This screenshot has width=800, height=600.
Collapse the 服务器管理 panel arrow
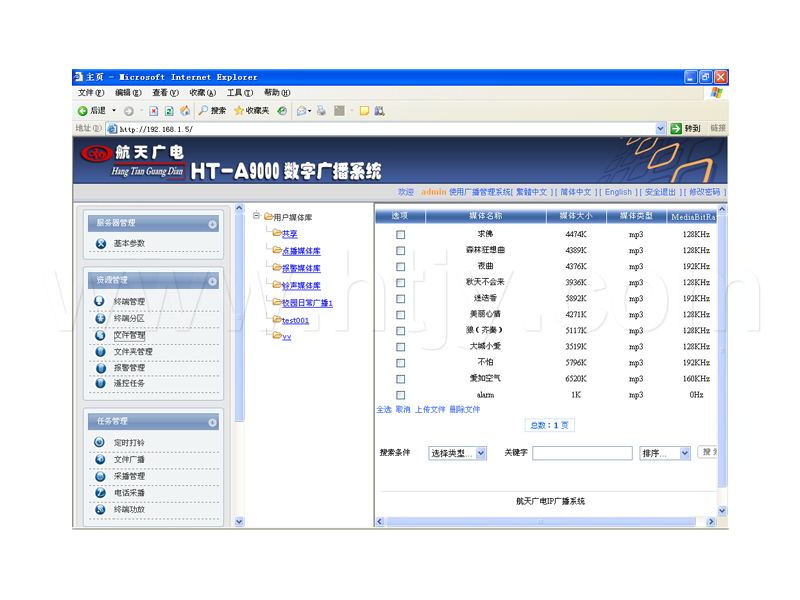(x=212, y=224)
